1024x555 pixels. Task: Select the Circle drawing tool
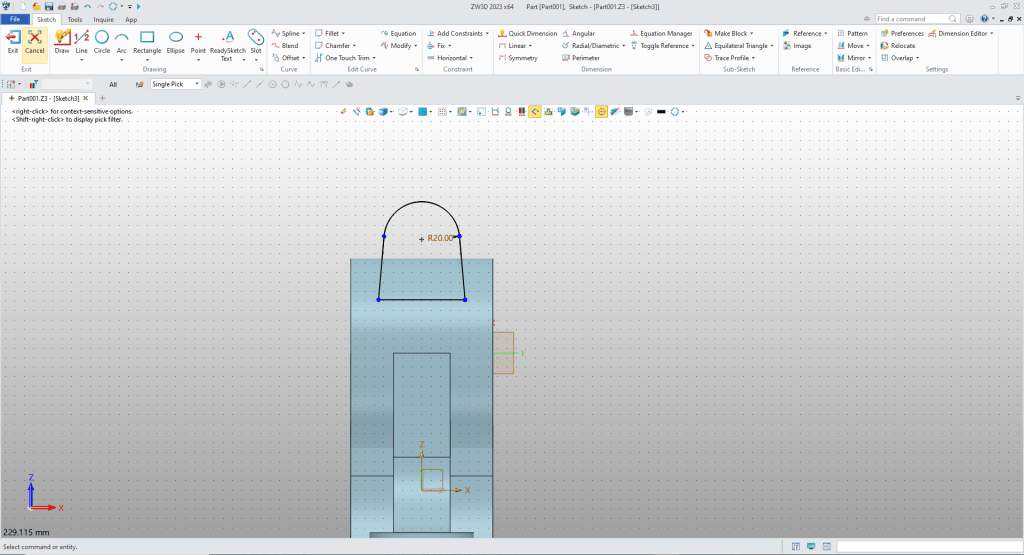point(102,41)
